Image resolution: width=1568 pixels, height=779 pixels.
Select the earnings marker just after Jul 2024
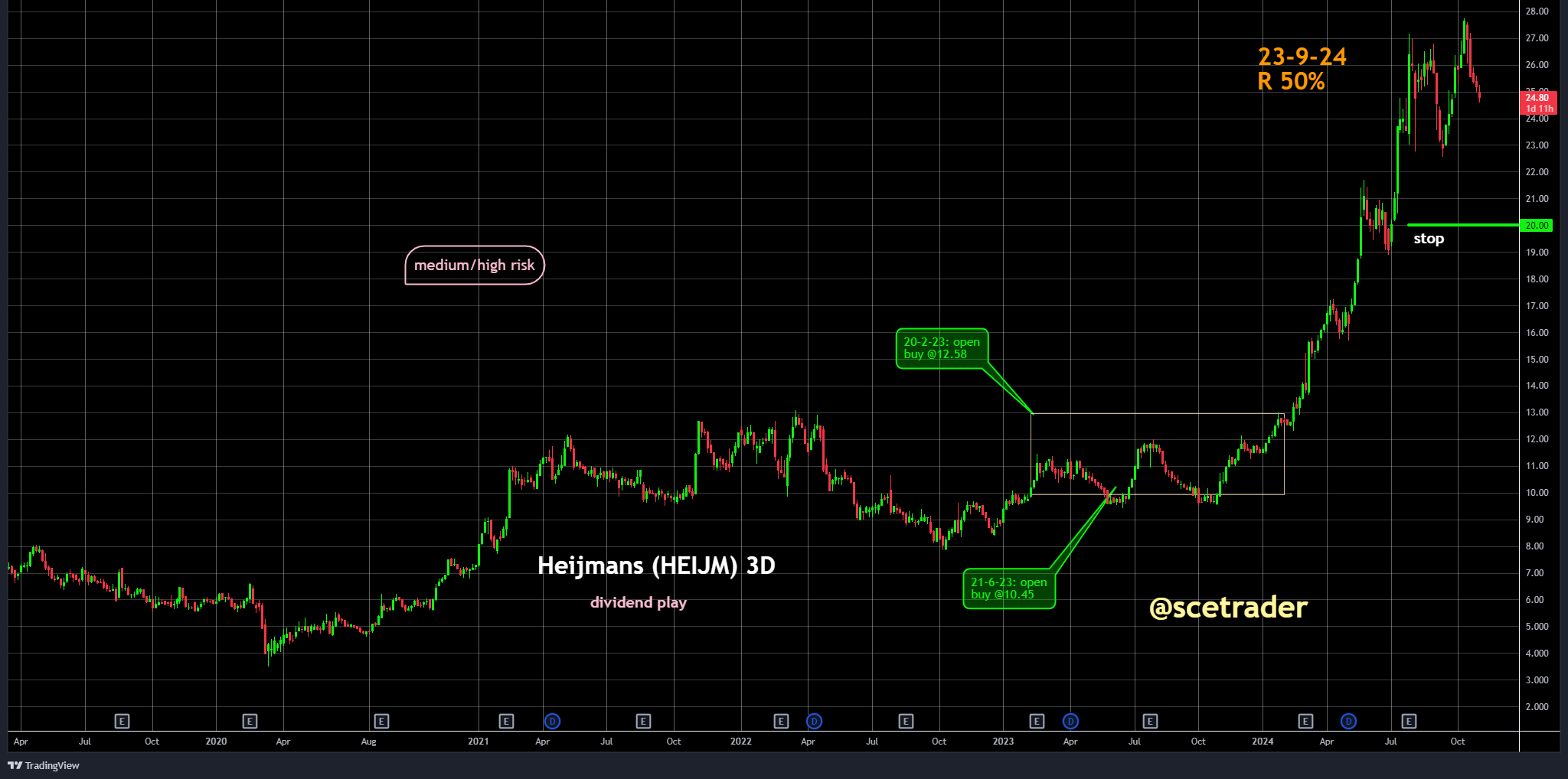pos(1409,721)
